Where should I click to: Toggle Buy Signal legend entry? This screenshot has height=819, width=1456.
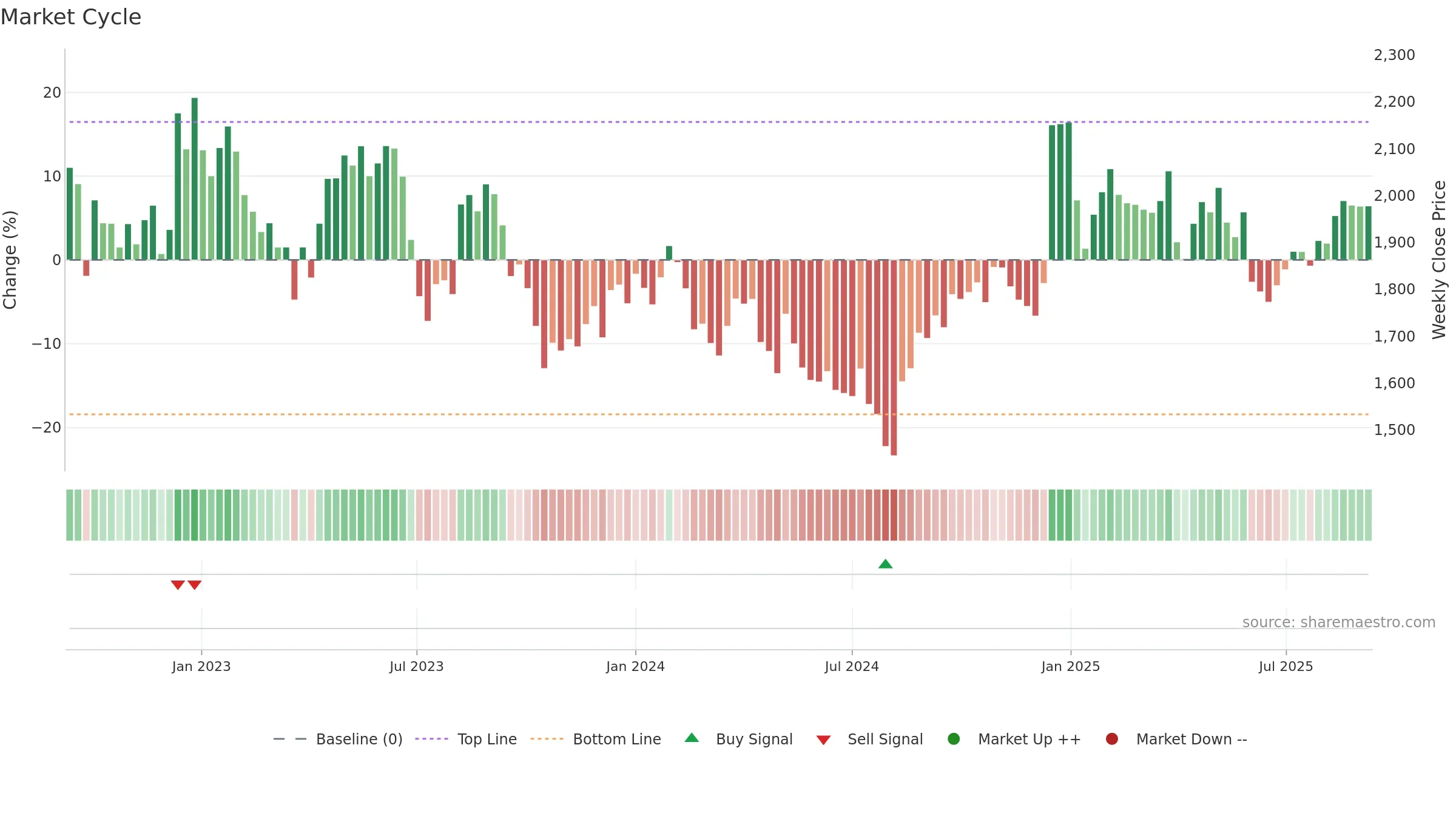(x=738, y=739)
